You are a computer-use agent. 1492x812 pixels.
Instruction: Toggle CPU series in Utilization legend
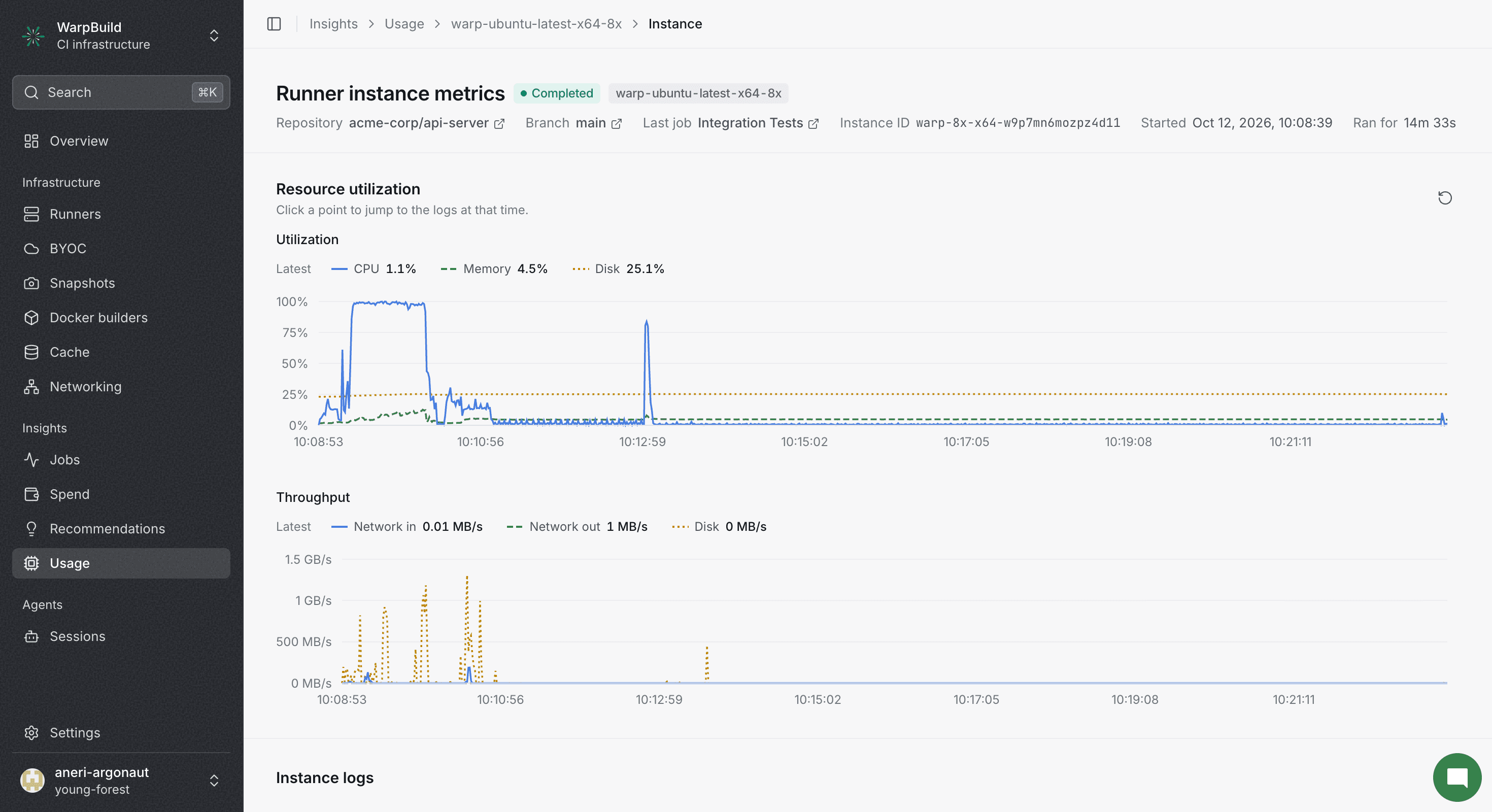(x=374, y=269)
